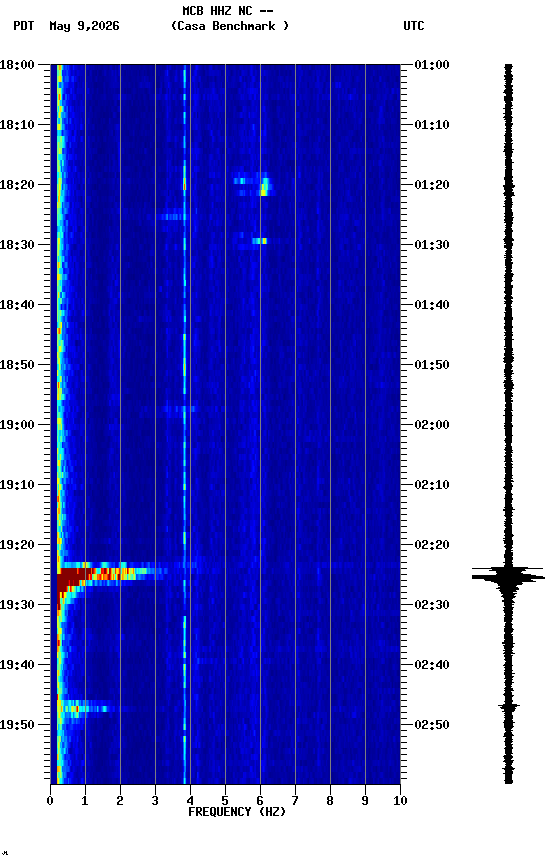Click the 02:40 UTC time label
Image resolution: width=552 pixels, height=864 pixels.
432,665
